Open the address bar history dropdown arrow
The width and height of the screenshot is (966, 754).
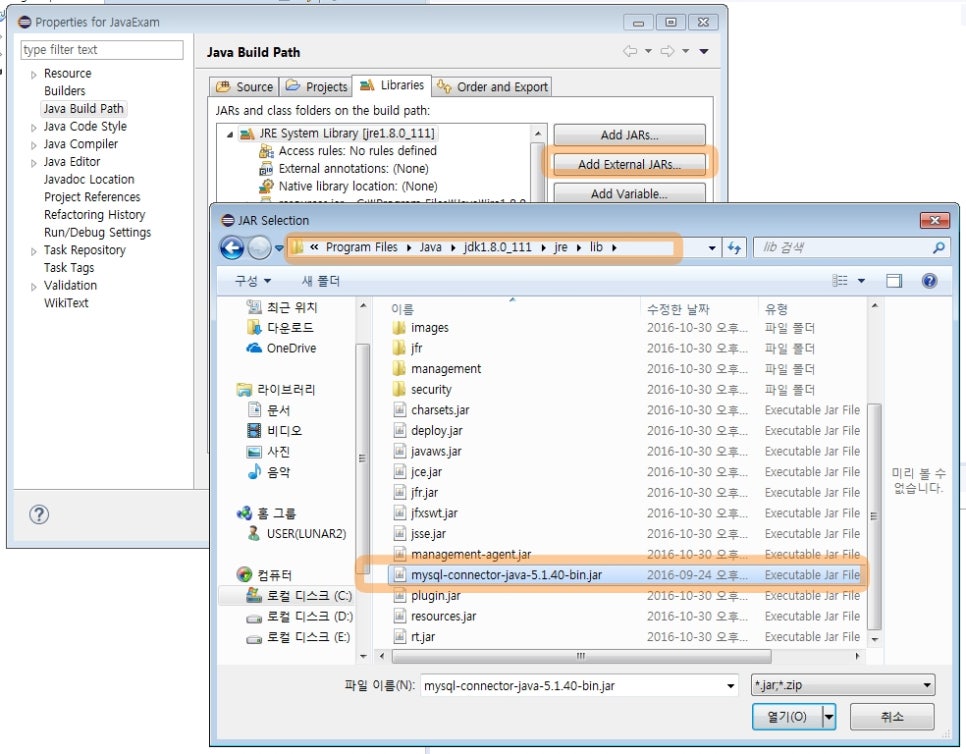tap(712, 248)
